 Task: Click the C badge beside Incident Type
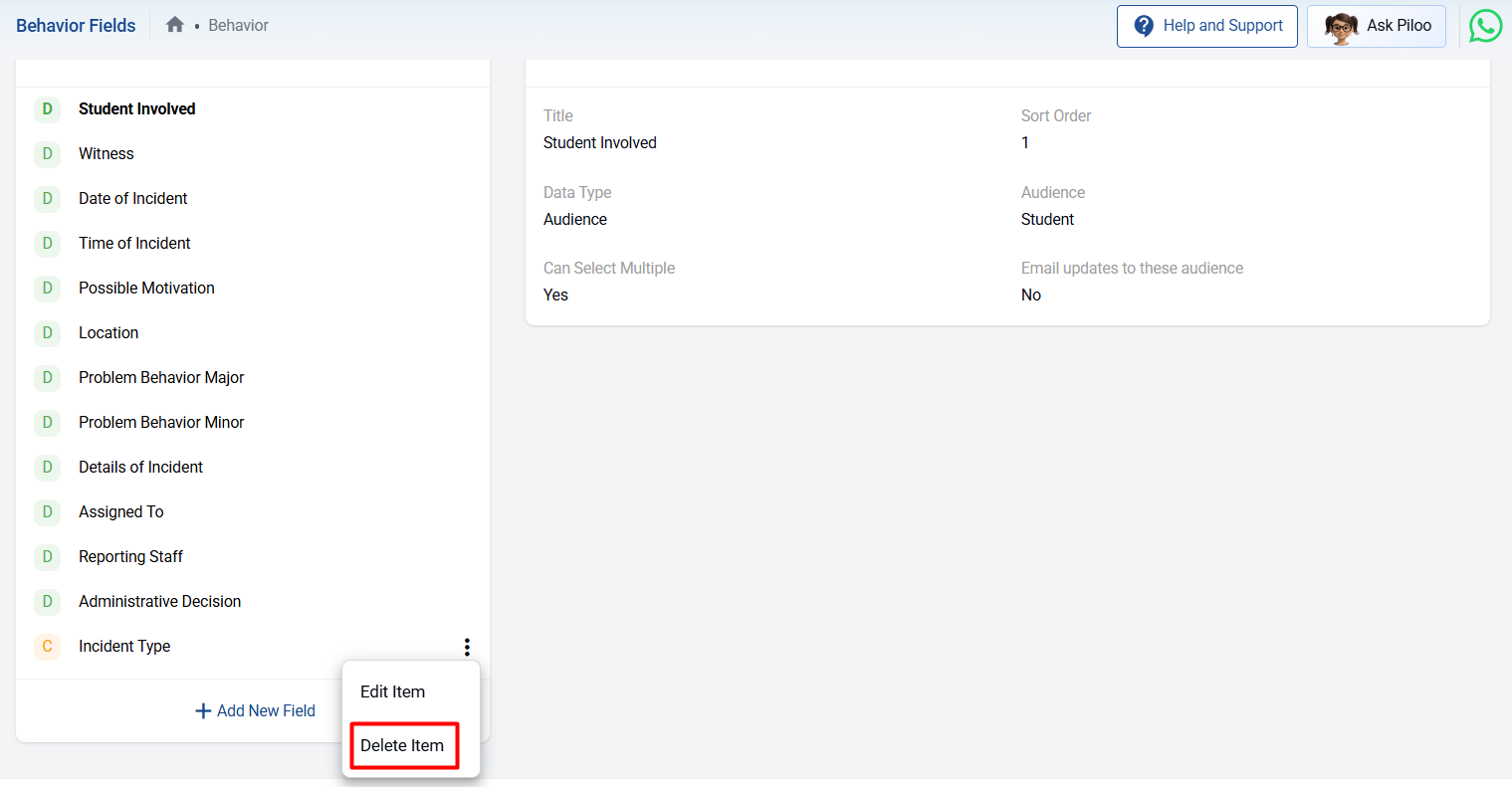[x=47, y=647]
